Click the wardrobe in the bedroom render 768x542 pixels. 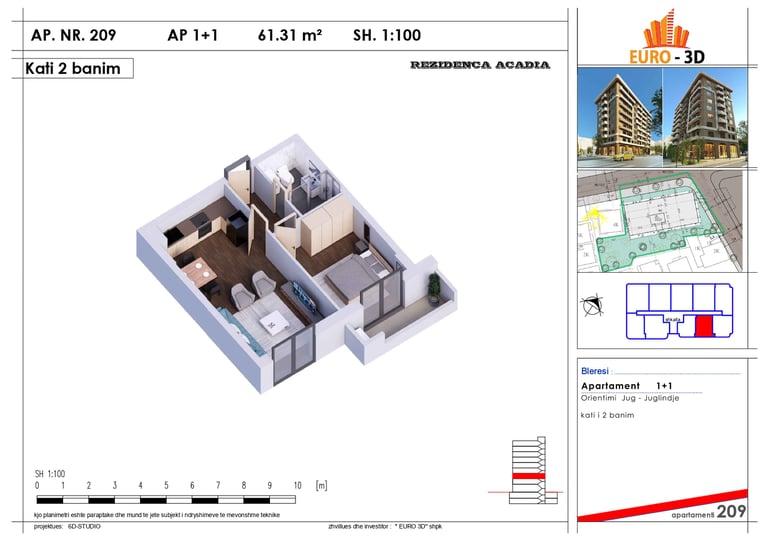point(326,224)
